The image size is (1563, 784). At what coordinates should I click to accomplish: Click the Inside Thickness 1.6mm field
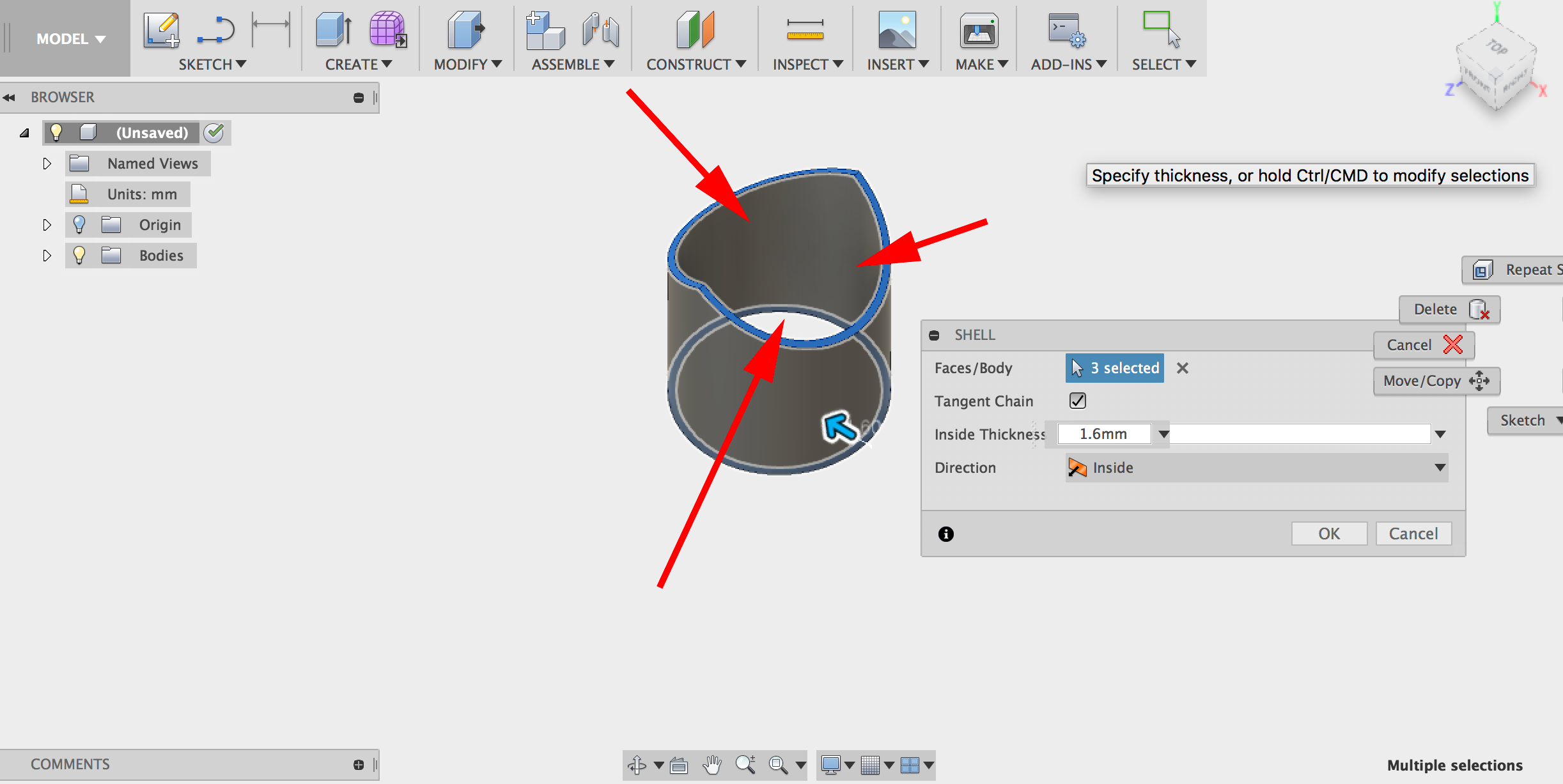(x=1104, y=434)
